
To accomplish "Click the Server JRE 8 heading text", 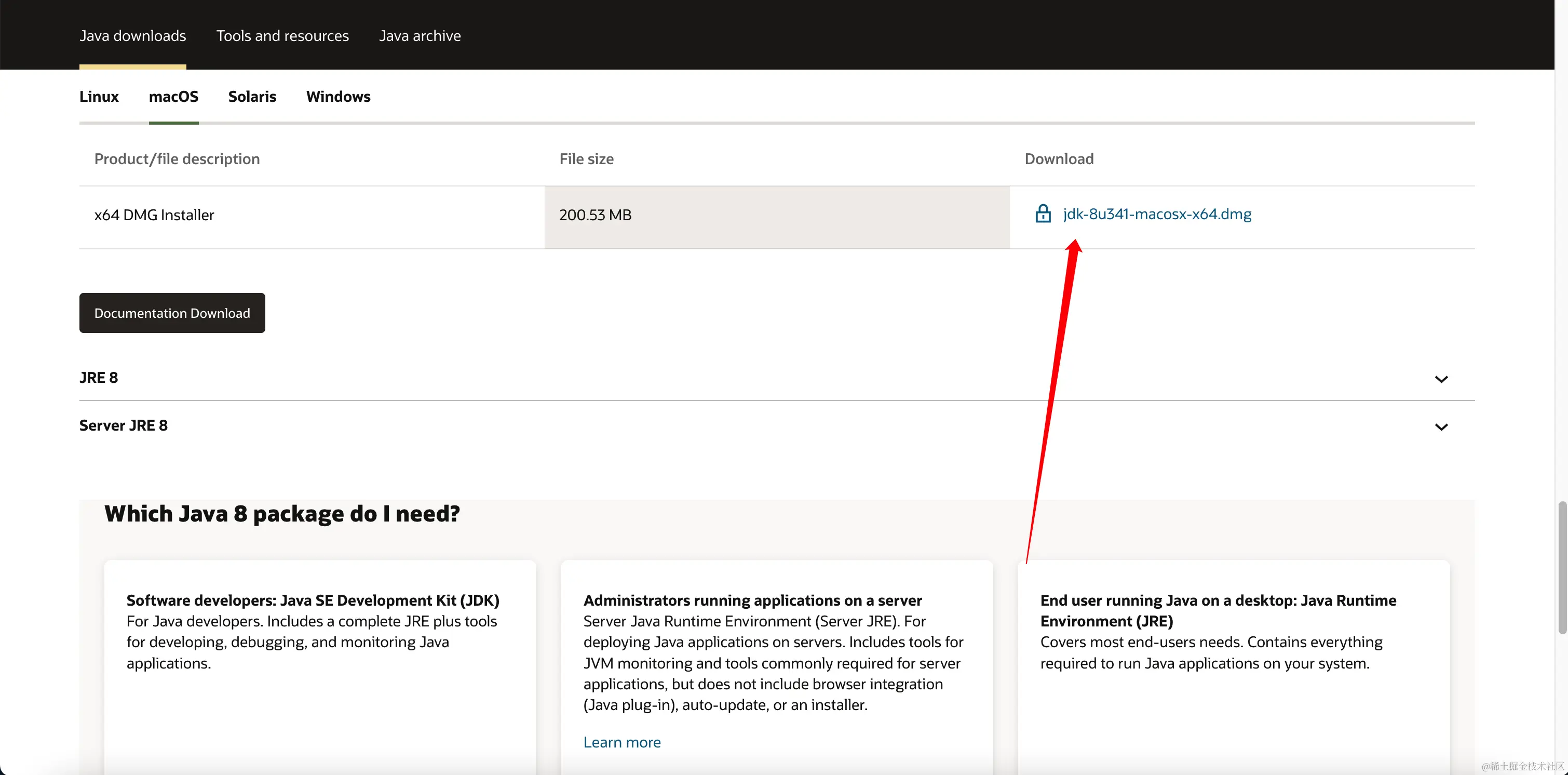I will [124, 425].
